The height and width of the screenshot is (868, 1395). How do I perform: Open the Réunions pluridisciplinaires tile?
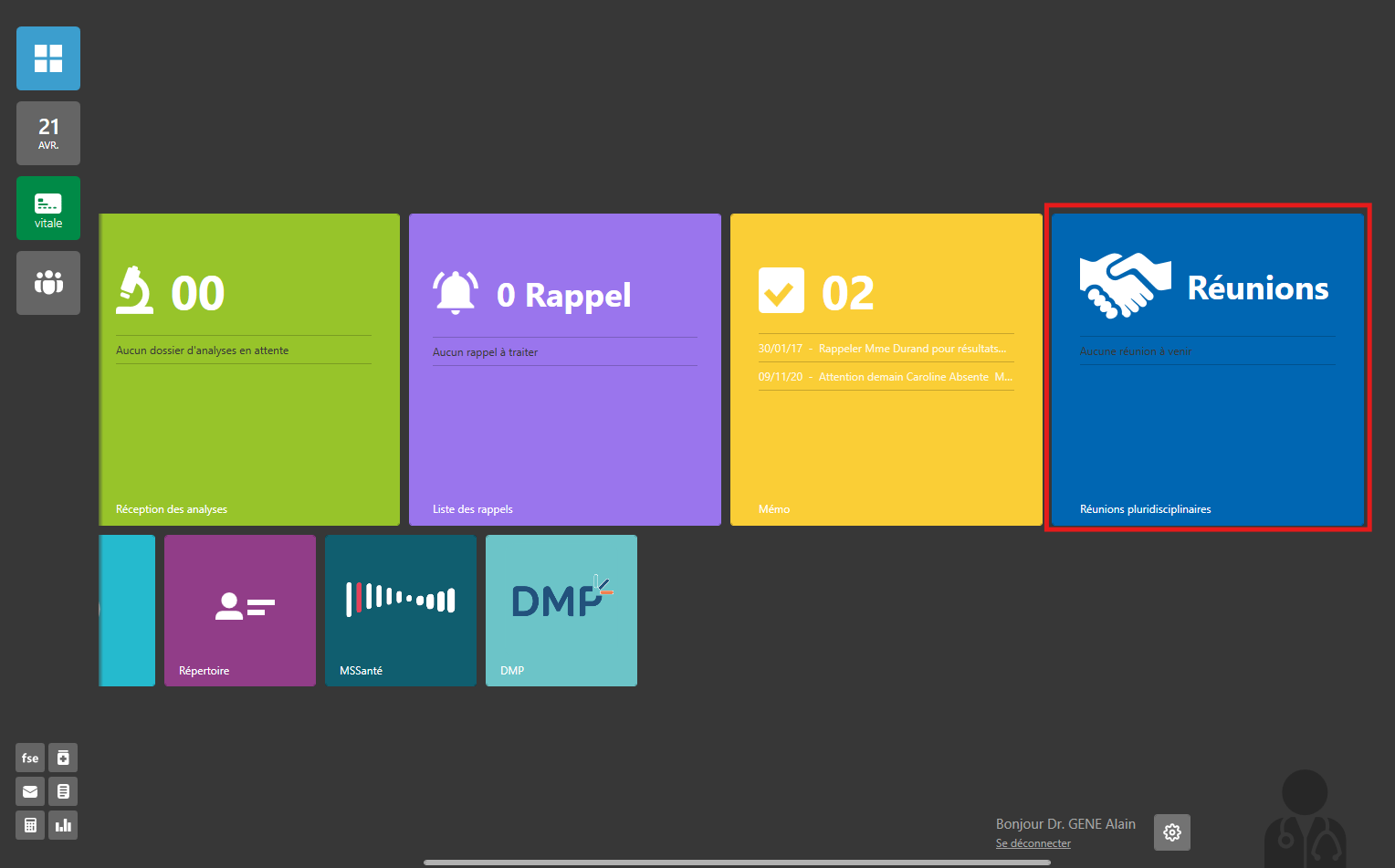click(x=1207, y=370)
